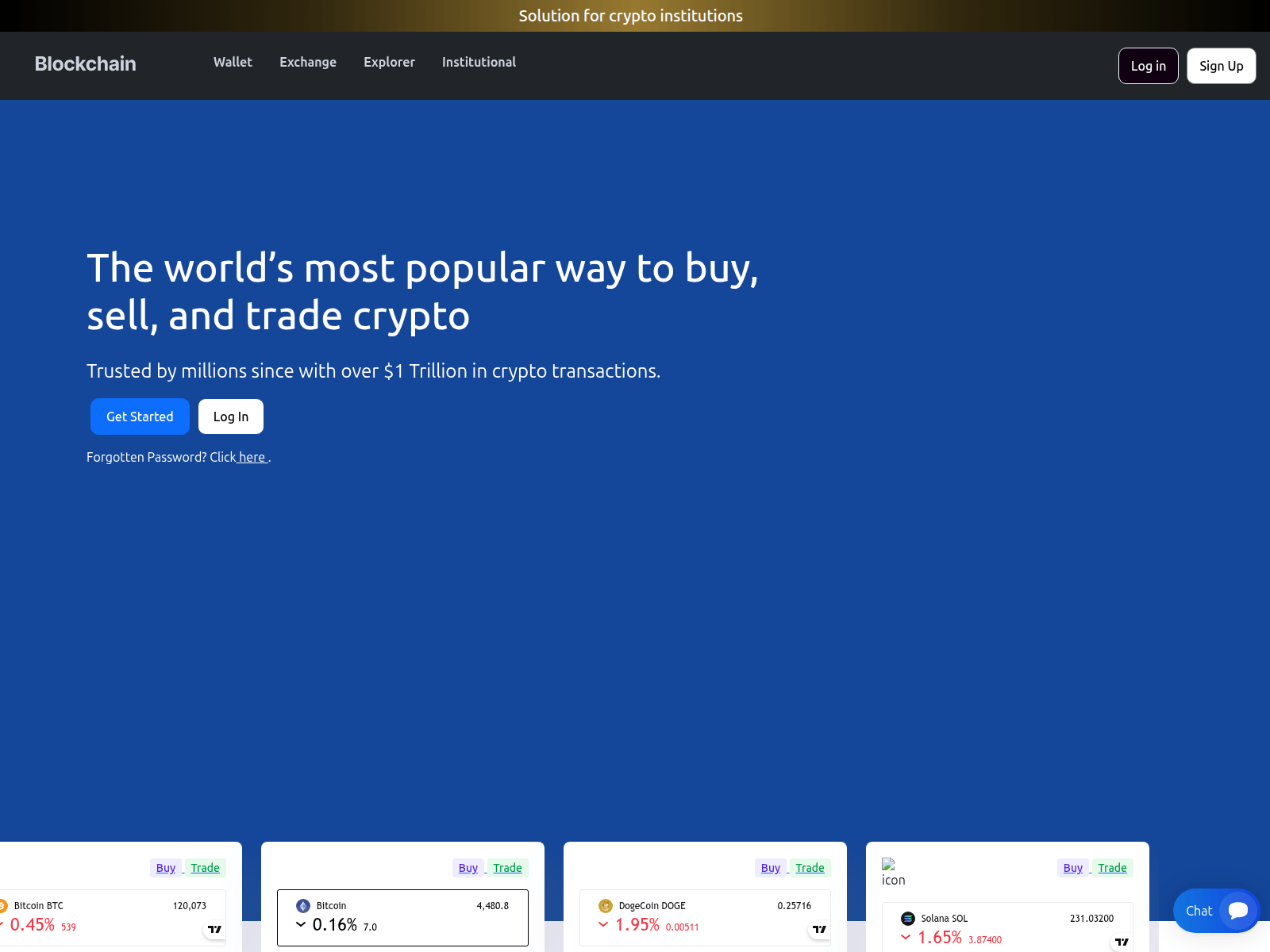
Task: Open 'Solution for crypto institutions' banner
Action: [631, 16]
